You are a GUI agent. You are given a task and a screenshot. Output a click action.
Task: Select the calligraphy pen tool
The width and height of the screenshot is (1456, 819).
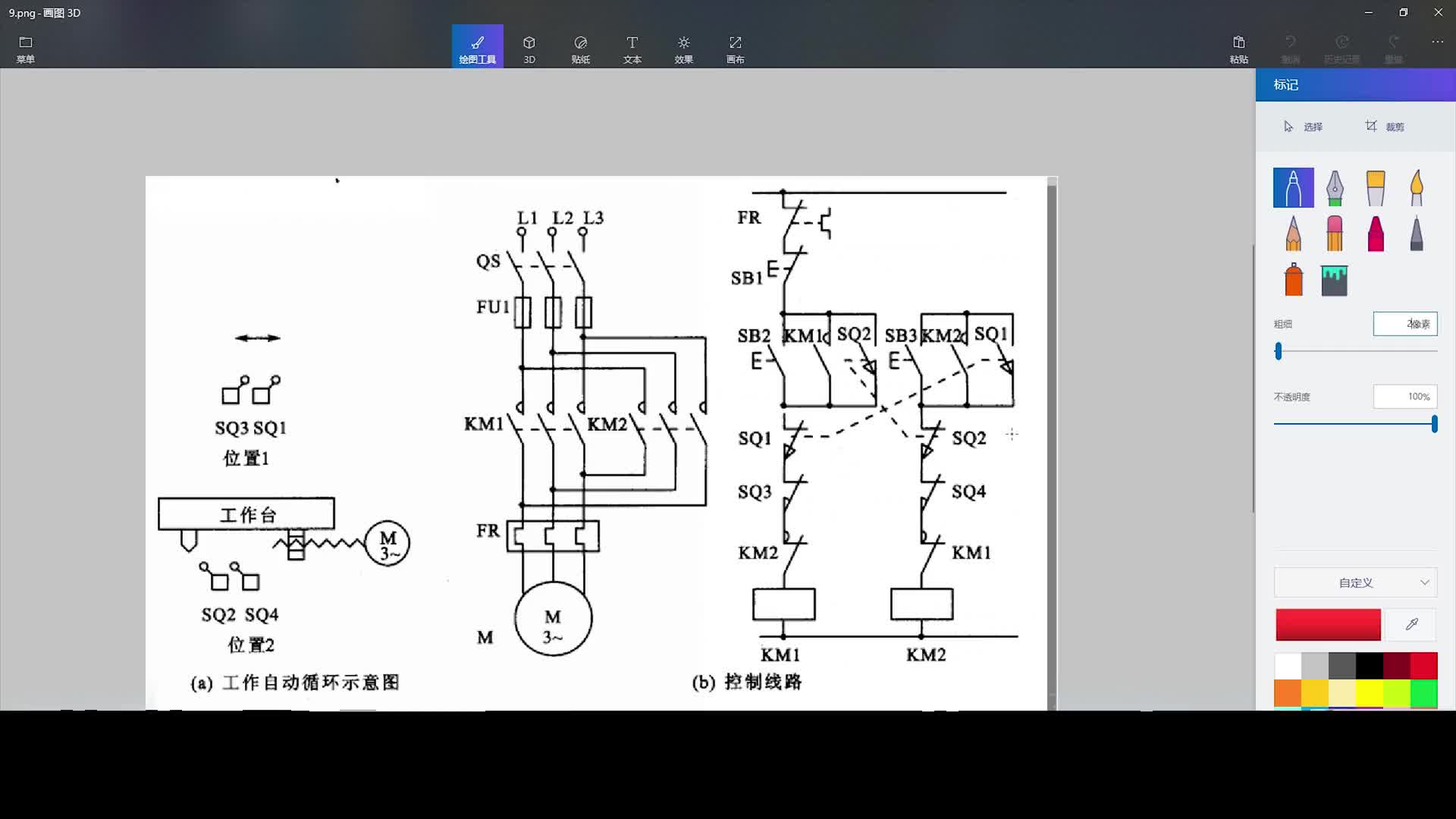click(1335, 187)
